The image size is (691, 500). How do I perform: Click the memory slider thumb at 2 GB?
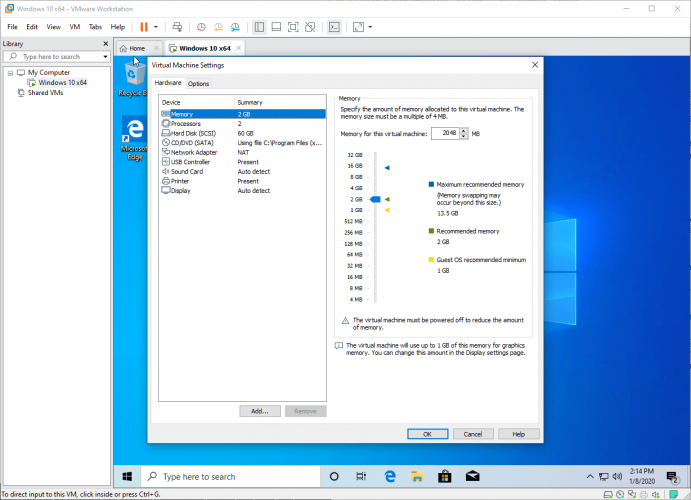[375, 199]
